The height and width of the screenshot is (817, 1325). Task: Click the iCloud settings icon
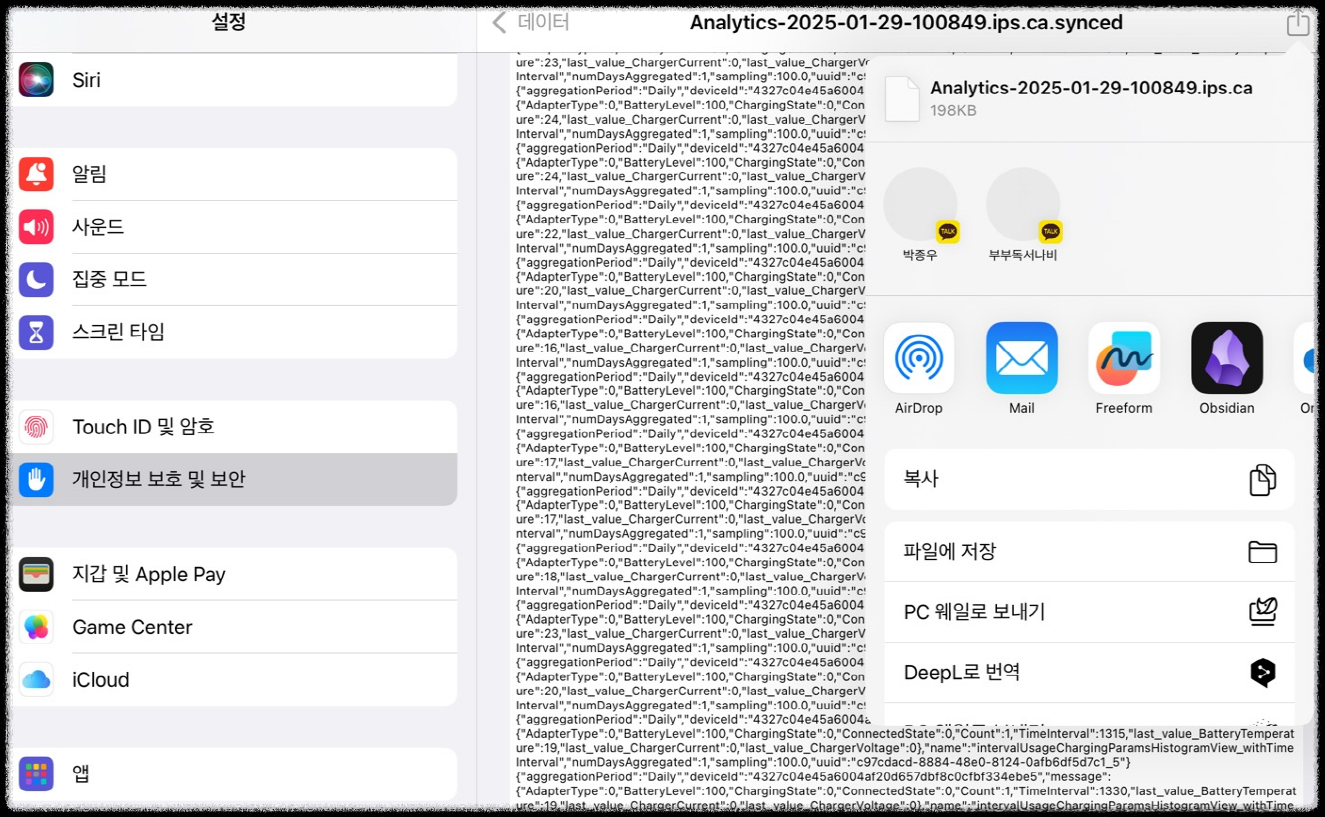pyautogui.click(x=37, y=678)
